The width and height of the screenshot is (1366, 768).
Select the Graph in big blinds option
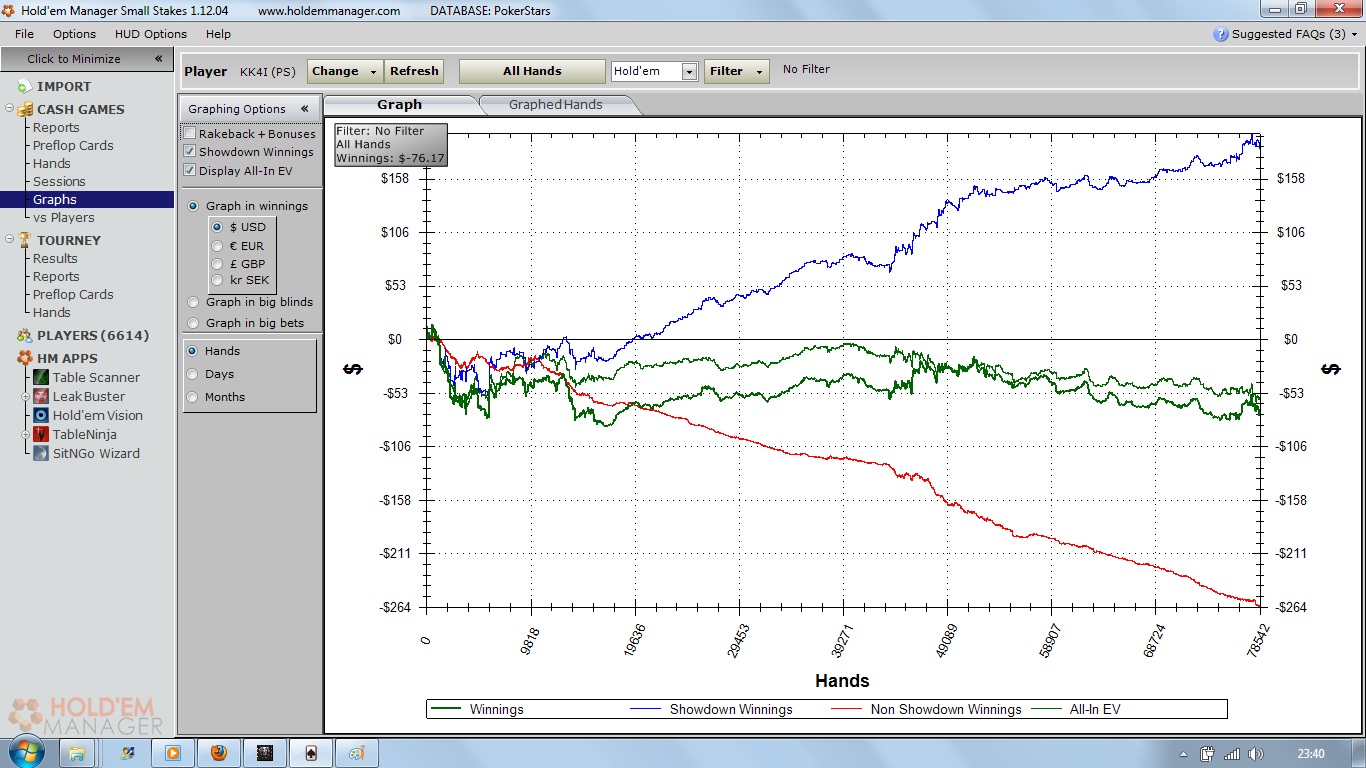pos(194,302)
